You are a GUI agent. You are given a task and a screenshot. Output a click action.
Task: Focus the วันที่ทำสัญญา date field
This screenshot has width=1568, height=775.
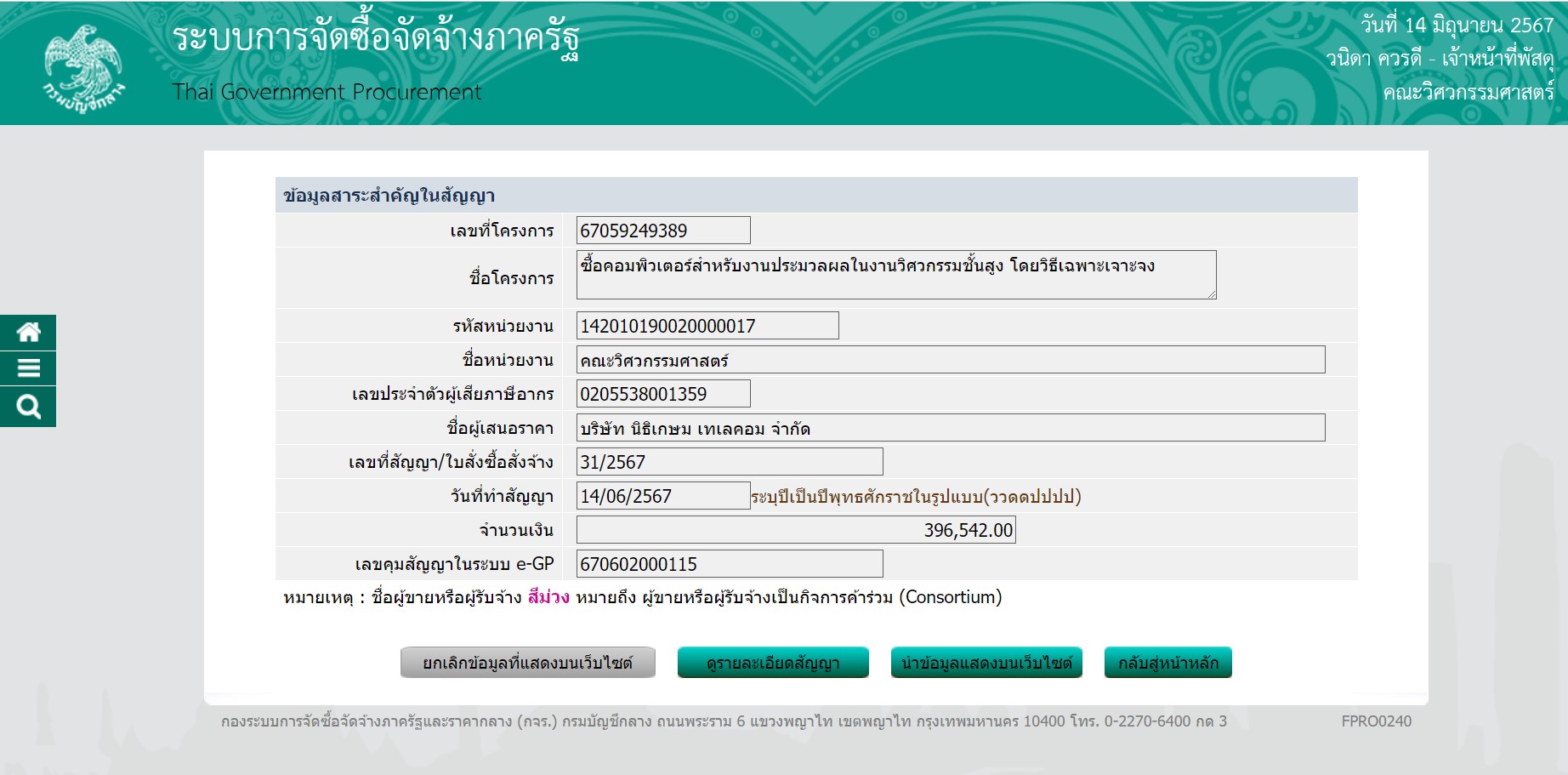(x=662, y=496)
